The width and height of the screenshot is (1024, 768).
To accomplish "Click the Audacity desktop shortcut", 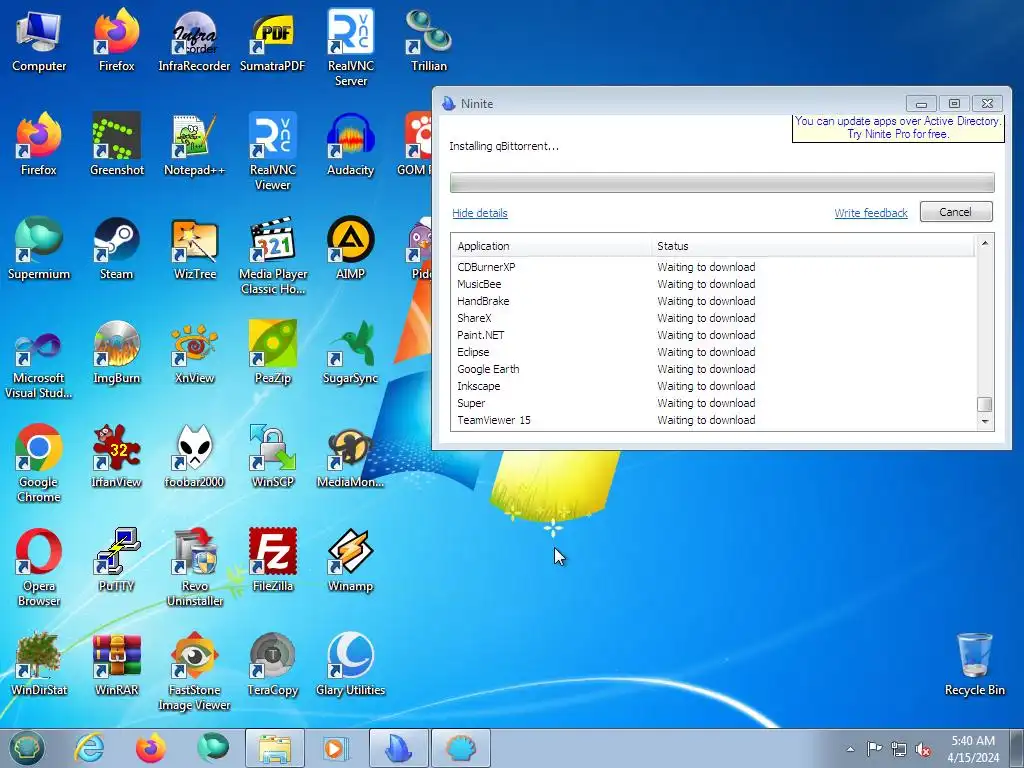I will coord(351,145).
